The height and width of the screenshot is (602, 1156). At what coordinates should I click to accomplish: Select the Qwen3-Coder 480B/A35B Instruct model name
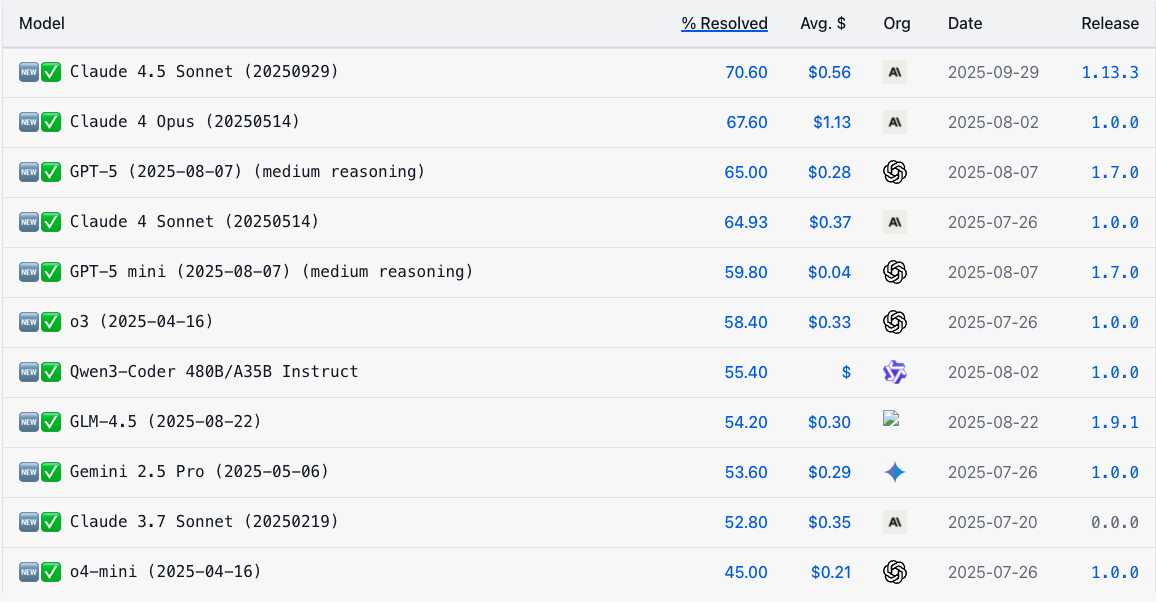(x=214, y=372)
